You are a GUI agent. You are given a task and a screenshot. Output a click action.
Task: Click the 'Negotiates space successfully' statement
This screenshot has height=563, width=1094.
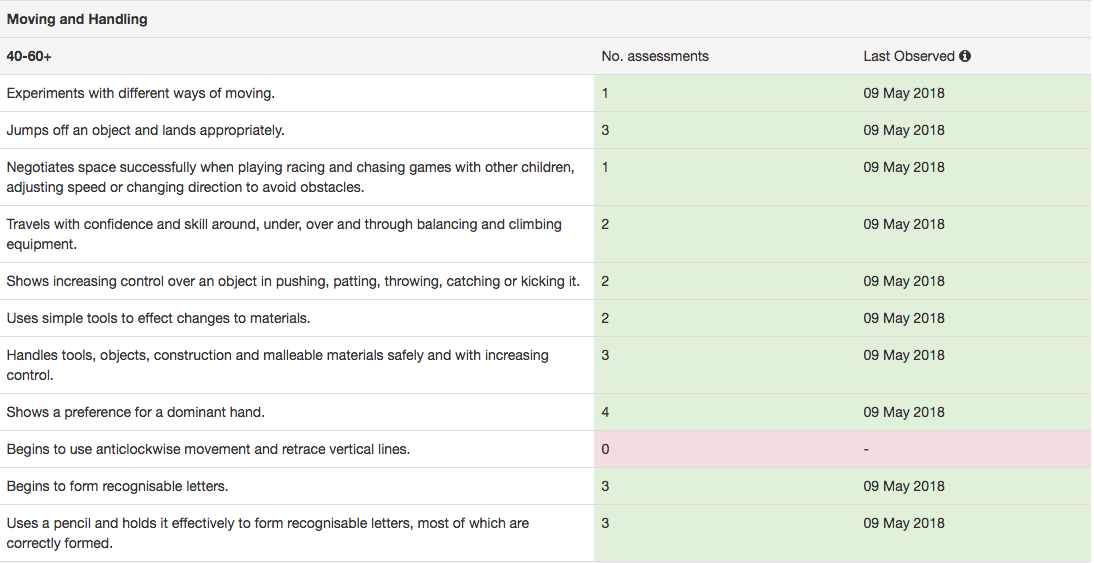click(x=290, y=177)
